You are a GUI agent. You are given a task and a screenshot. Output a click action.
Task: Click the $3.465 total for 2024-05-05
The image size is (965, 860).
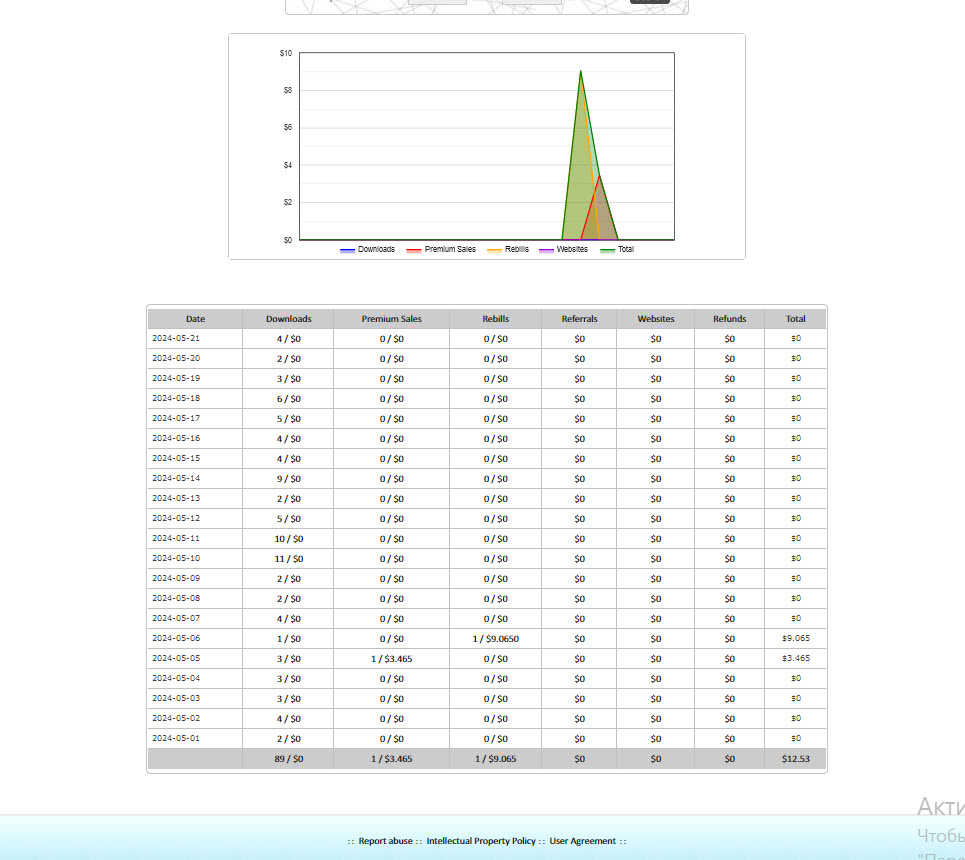795,659
